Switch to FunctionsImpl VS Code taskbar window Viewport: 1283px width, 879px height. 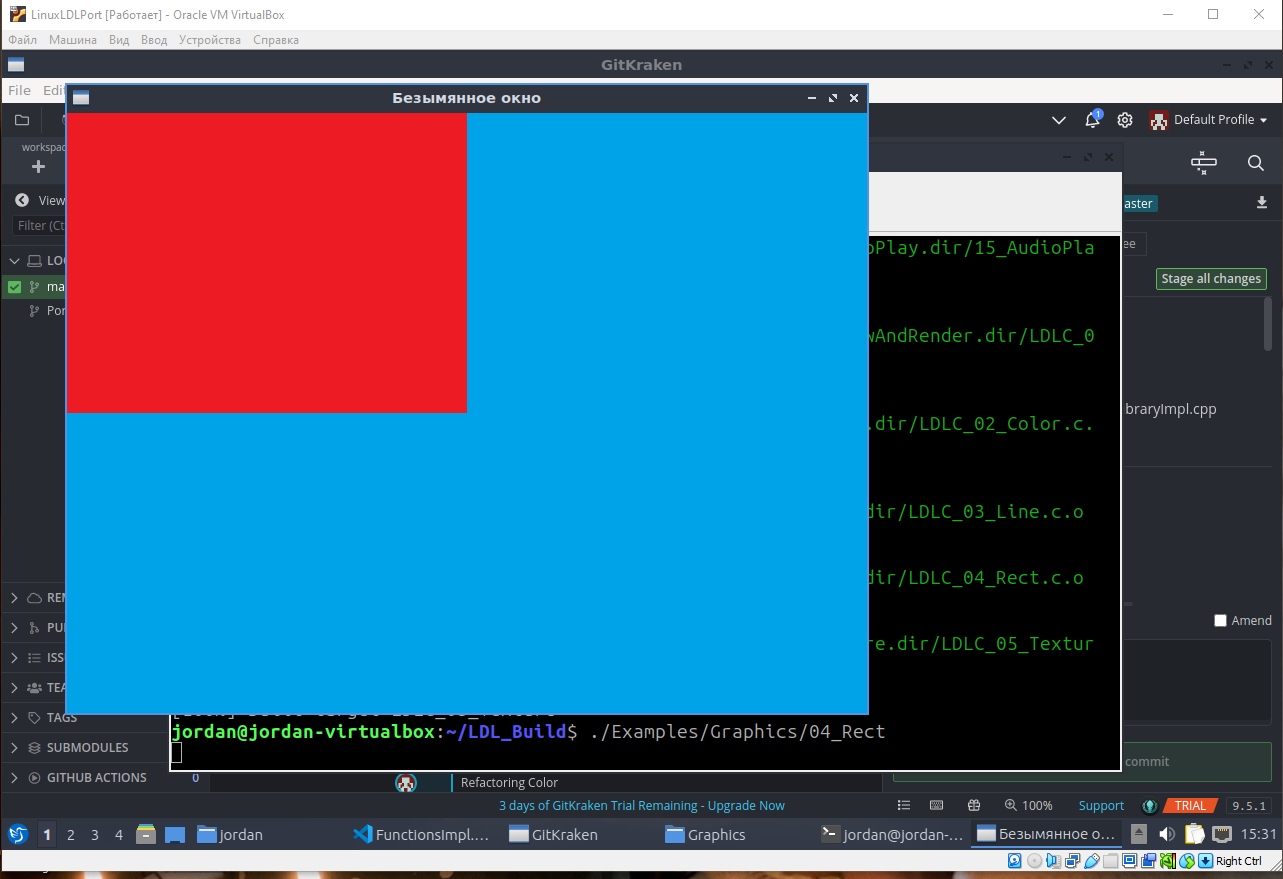coord(422,834)
